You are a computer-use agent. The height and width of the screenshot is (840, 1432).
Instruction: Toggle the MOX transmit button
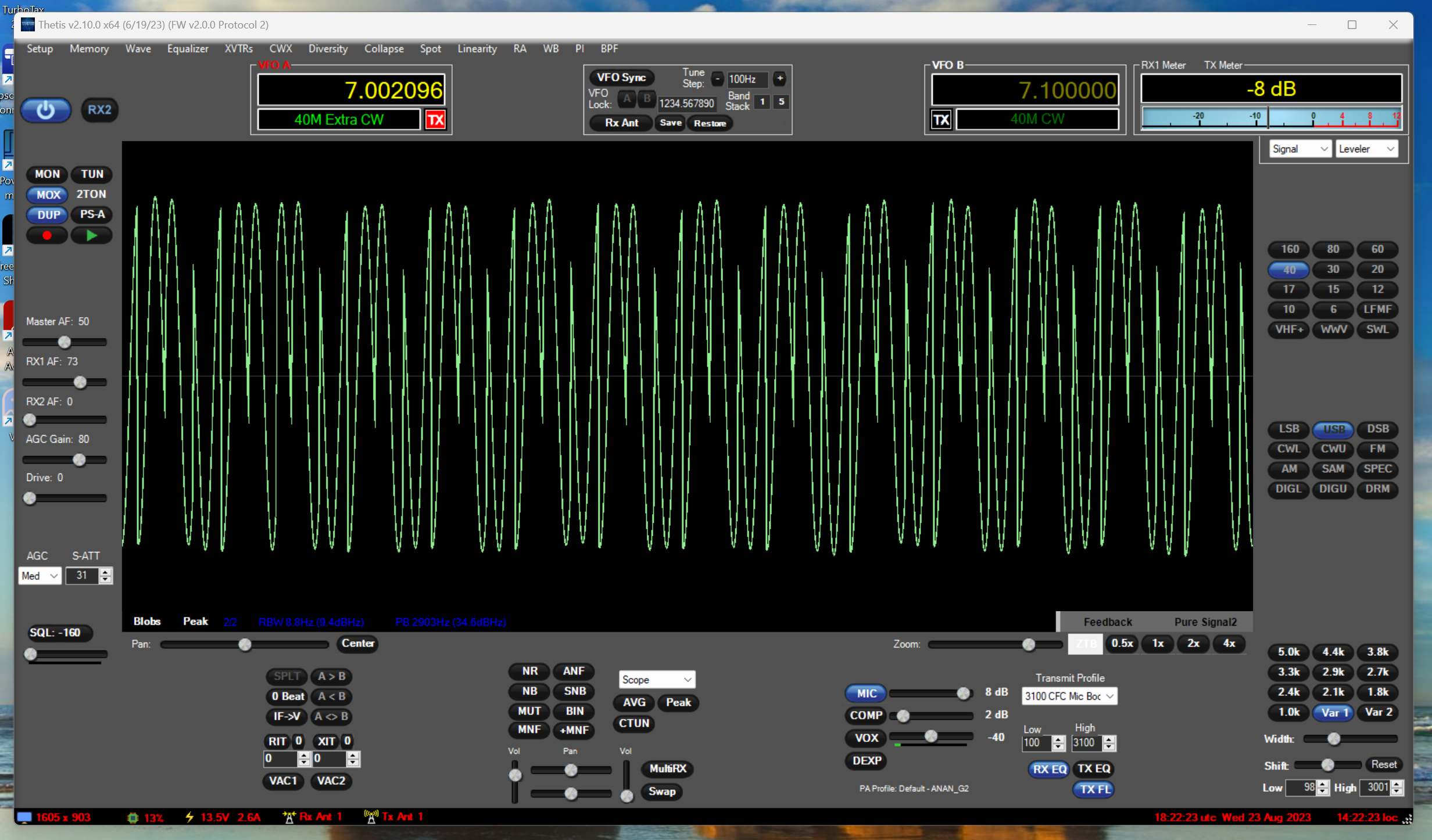[x=48, y=195]
